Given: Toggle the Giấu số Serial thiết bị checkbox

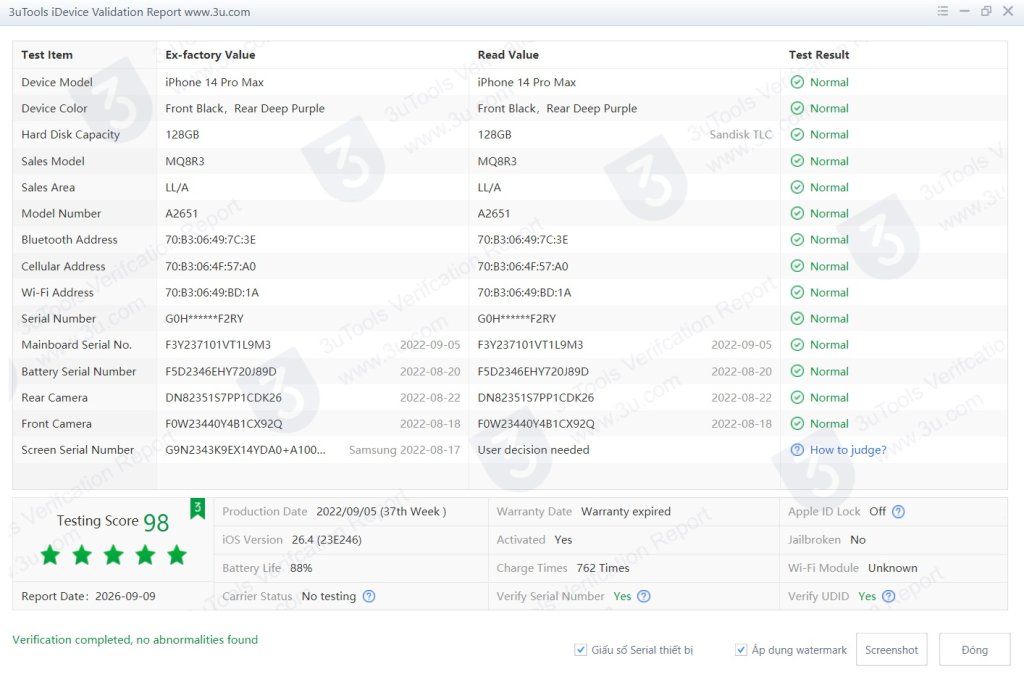Looking at the screenshot, I should (580, 650).
